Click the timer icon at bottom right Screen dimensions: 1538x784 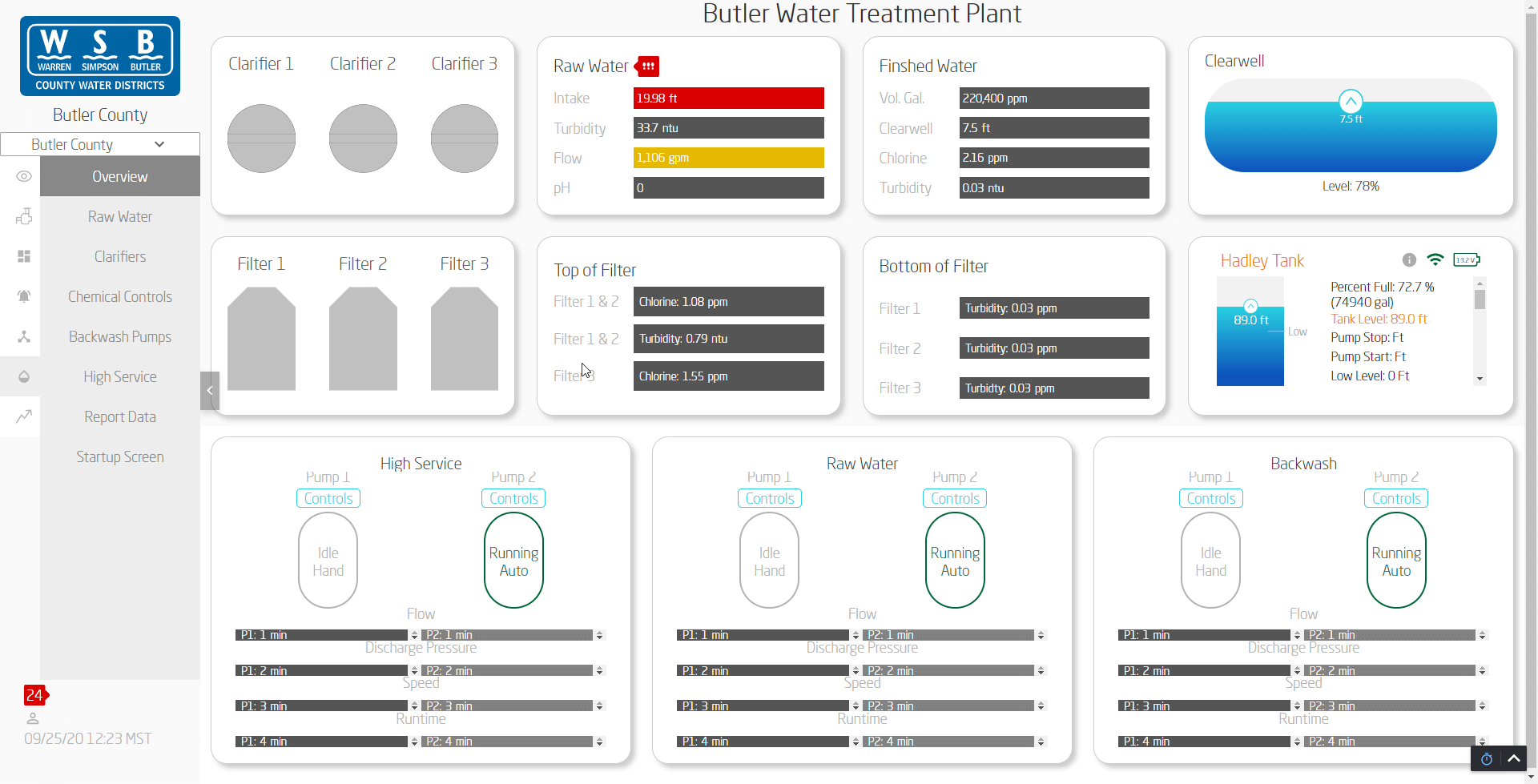pyautogui.click(x=1487, y=759)
